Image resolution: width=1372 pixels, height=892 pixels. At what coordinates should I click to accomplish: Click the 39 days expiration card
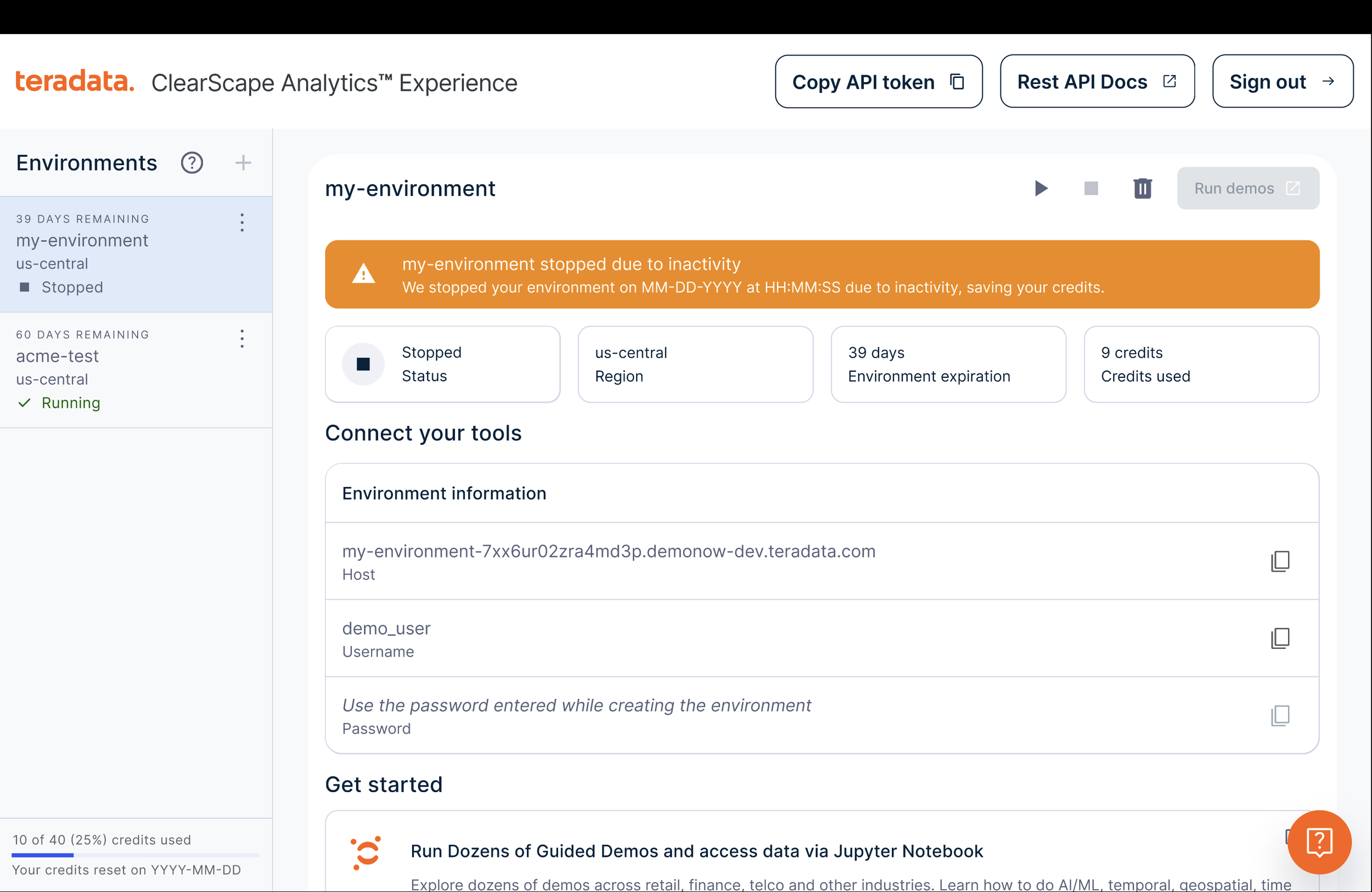tap(948, 364)
